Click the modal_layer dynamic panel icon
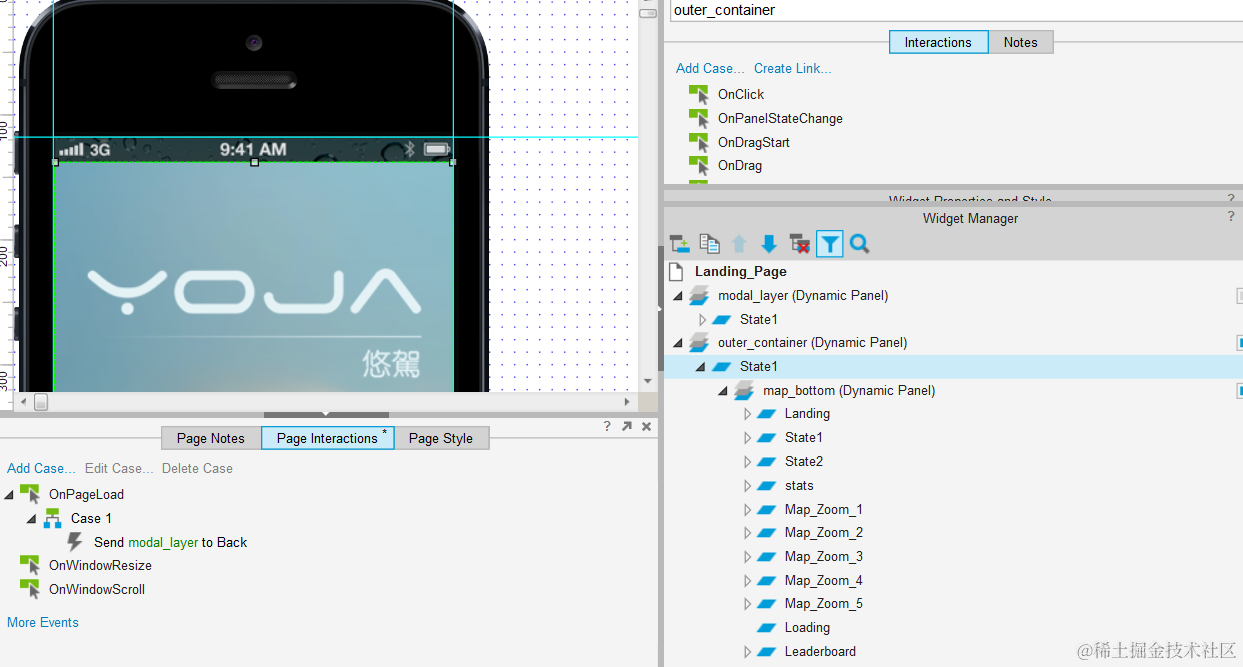Viewport: 1243px width, 667px height. tap(699, 295)
